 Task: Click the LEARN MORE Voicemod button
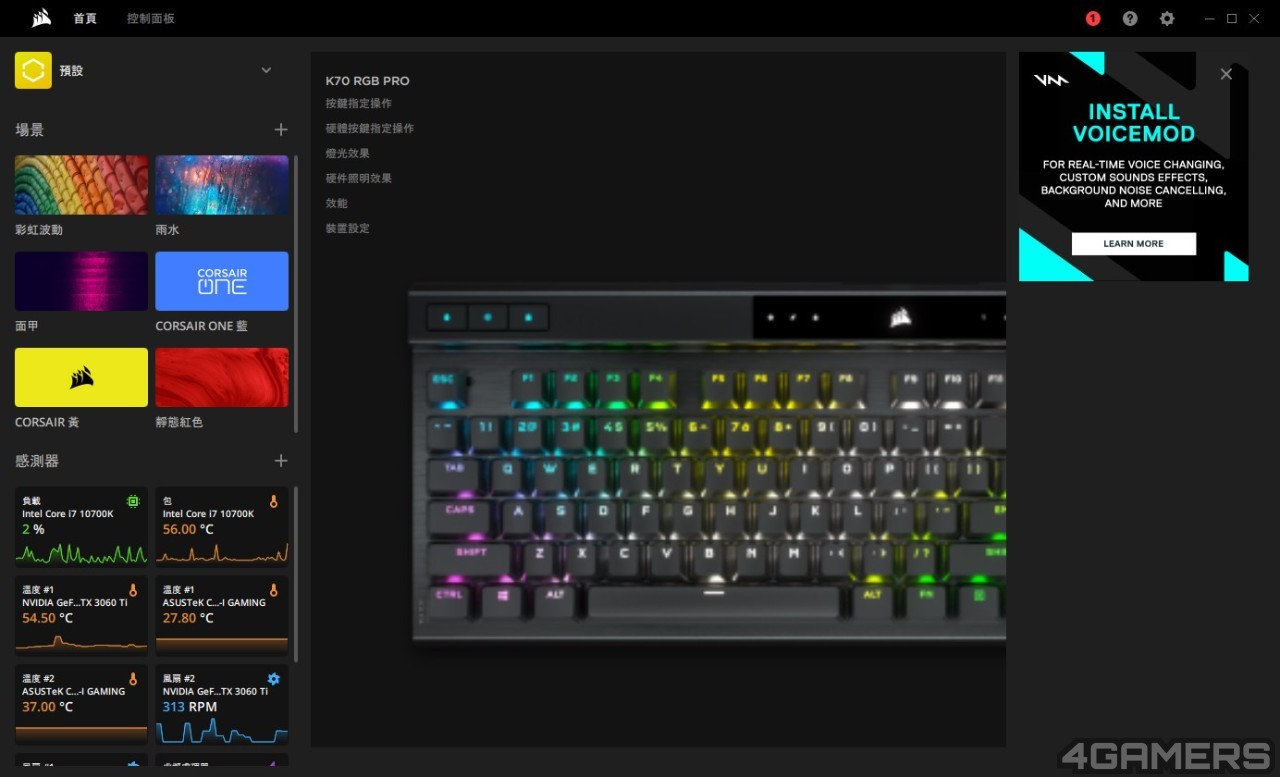pos(1133,244)
